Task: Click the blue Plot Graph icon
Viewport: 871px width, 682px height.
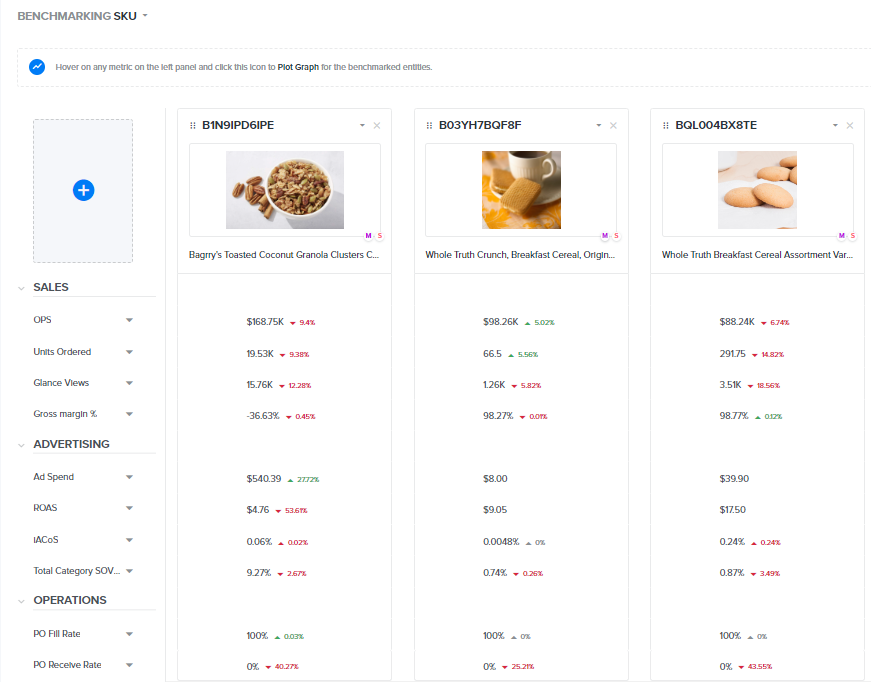Action: 37,67
